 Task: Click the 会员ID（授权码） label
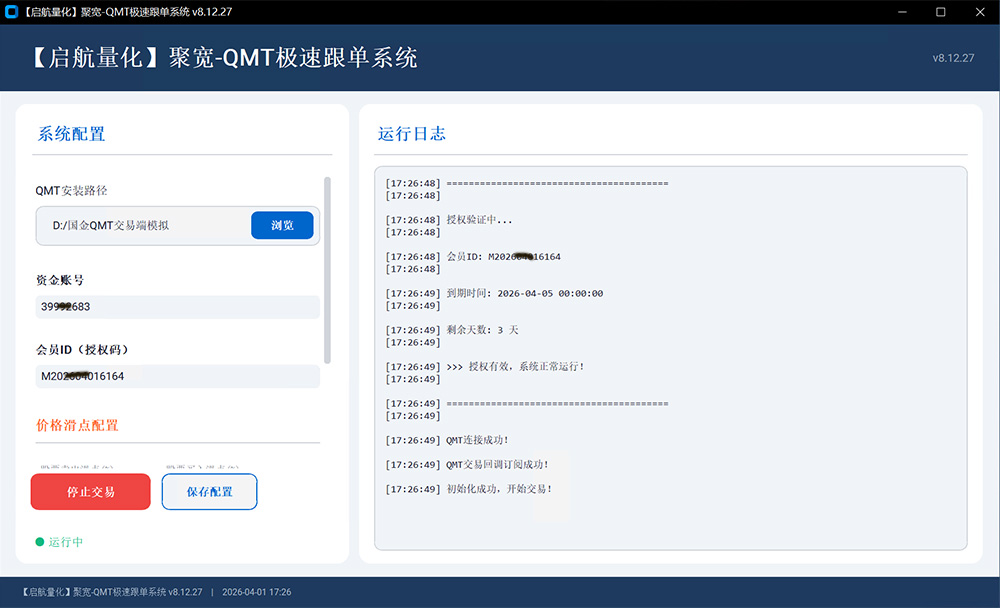(x=82, y=350)
